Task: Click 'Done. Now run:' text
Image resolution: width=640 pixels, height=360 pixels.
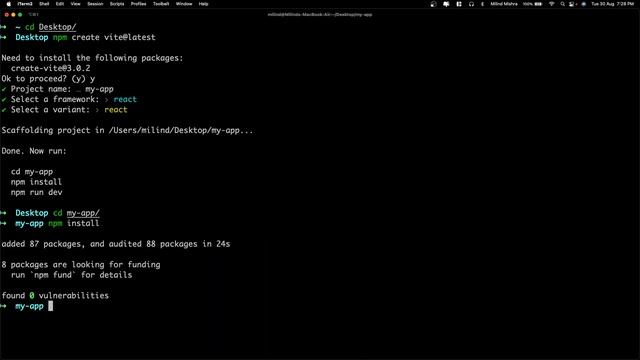Action: [34, 151]
